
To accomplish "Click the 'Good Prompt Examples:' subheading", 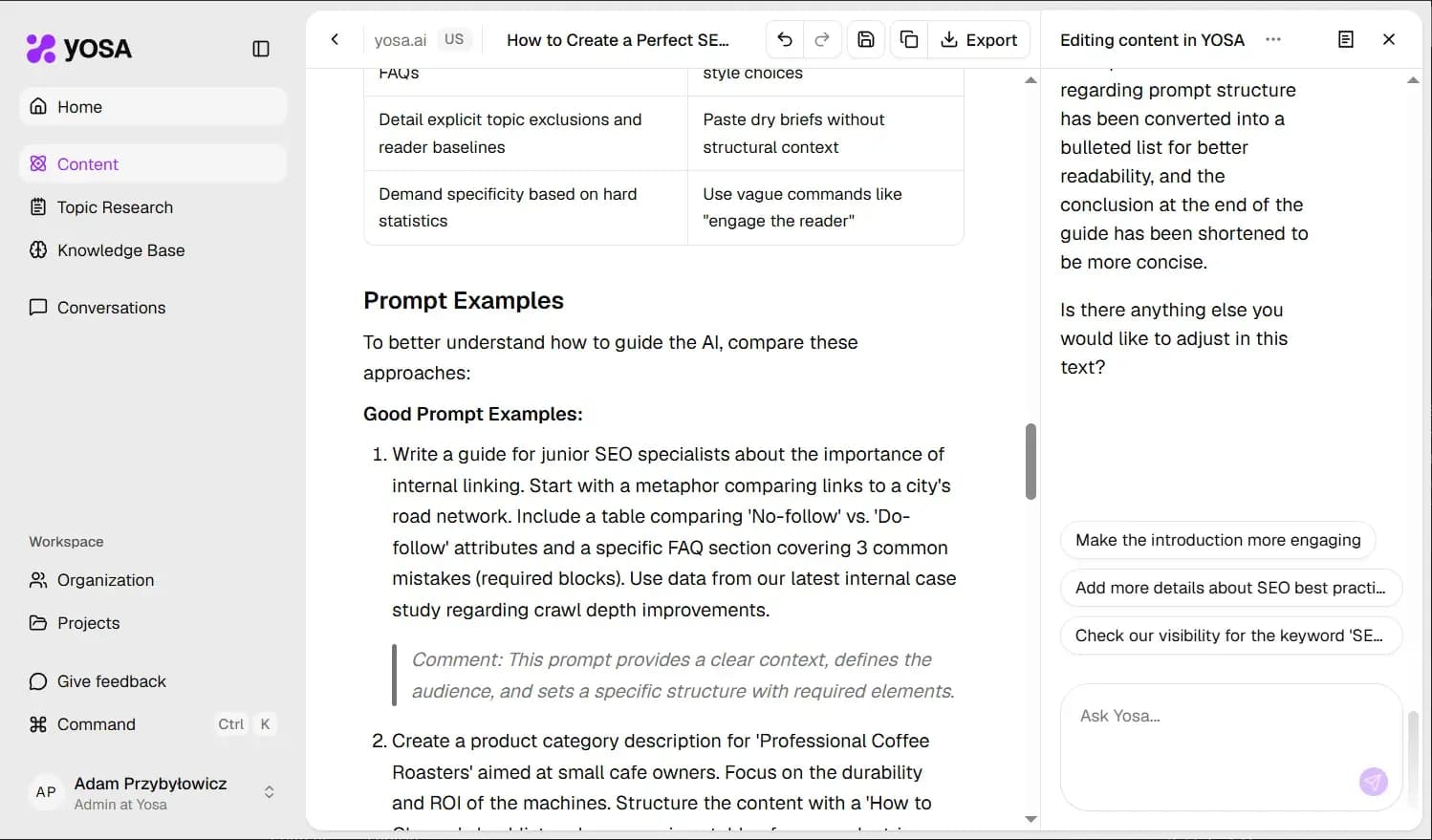I will tap(473, 414).
